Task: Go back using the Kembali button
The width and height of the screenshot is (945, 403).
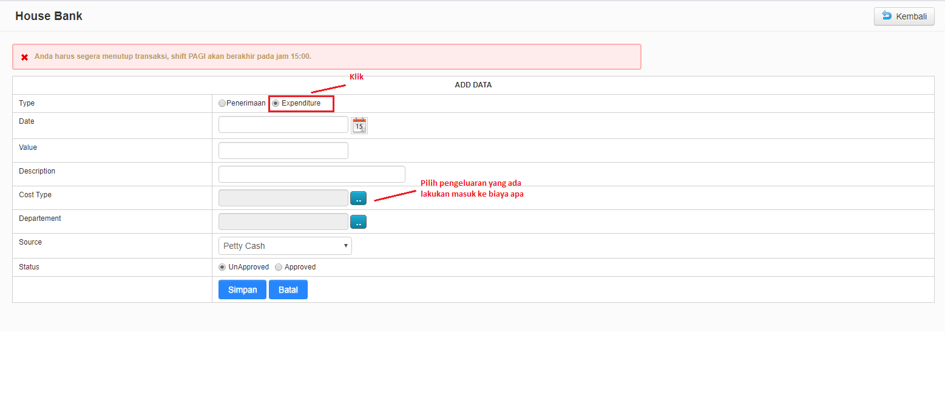Action: point(904,16)
